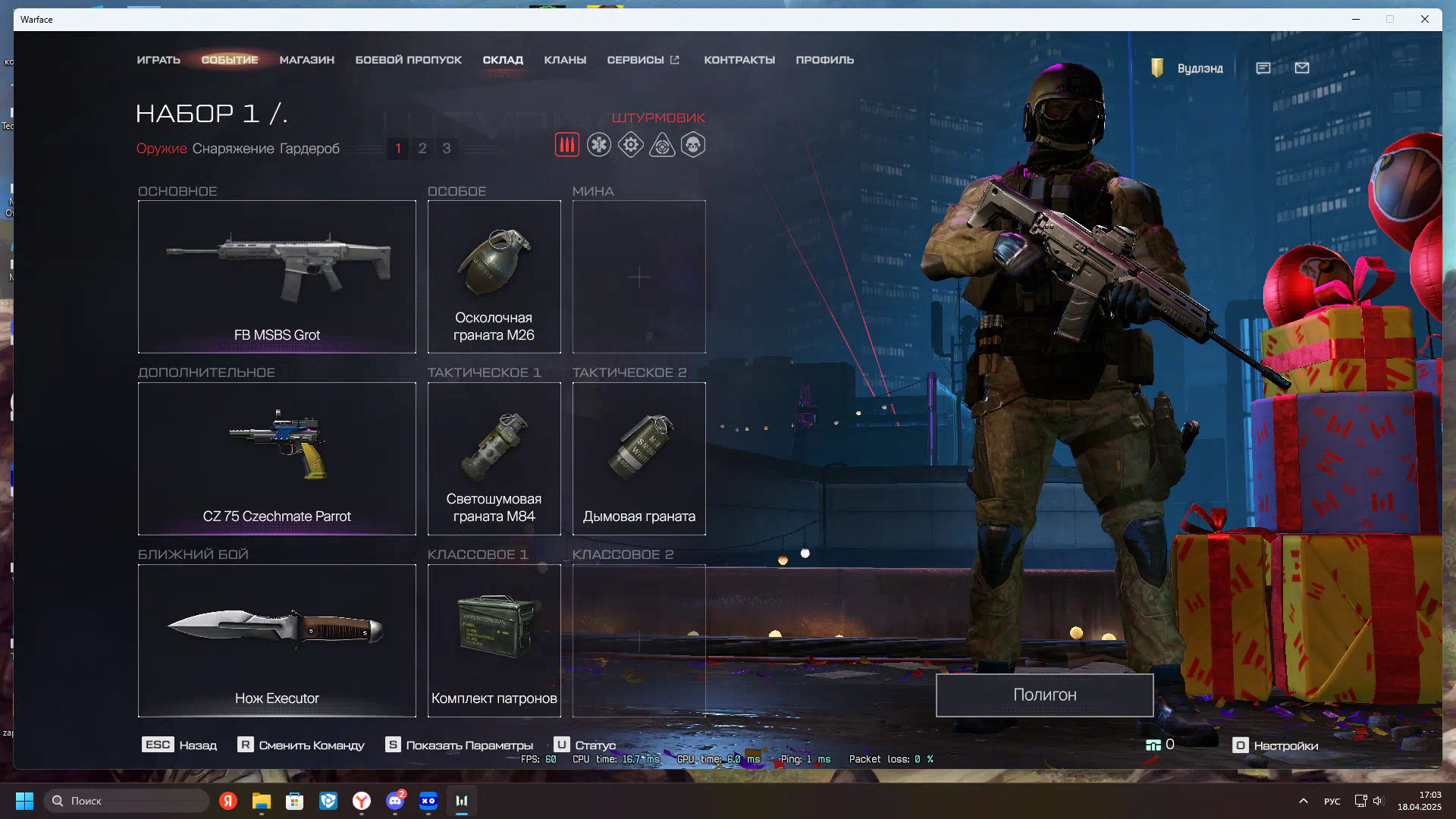Add an item to empty КЛАССОВОЕ 2 slot
The image size is (1456, 819).
pyautogui.click(x=639, y=641)
